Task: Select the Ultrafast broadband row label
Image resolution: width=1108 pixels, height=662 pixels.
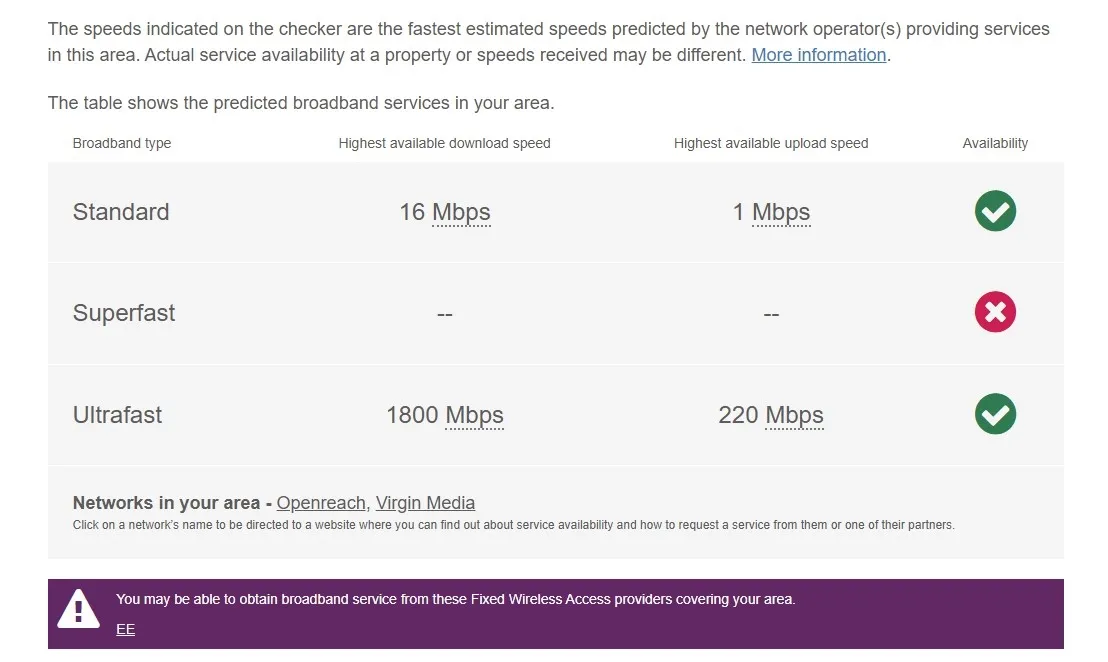Action: click(x=117, y=415)
